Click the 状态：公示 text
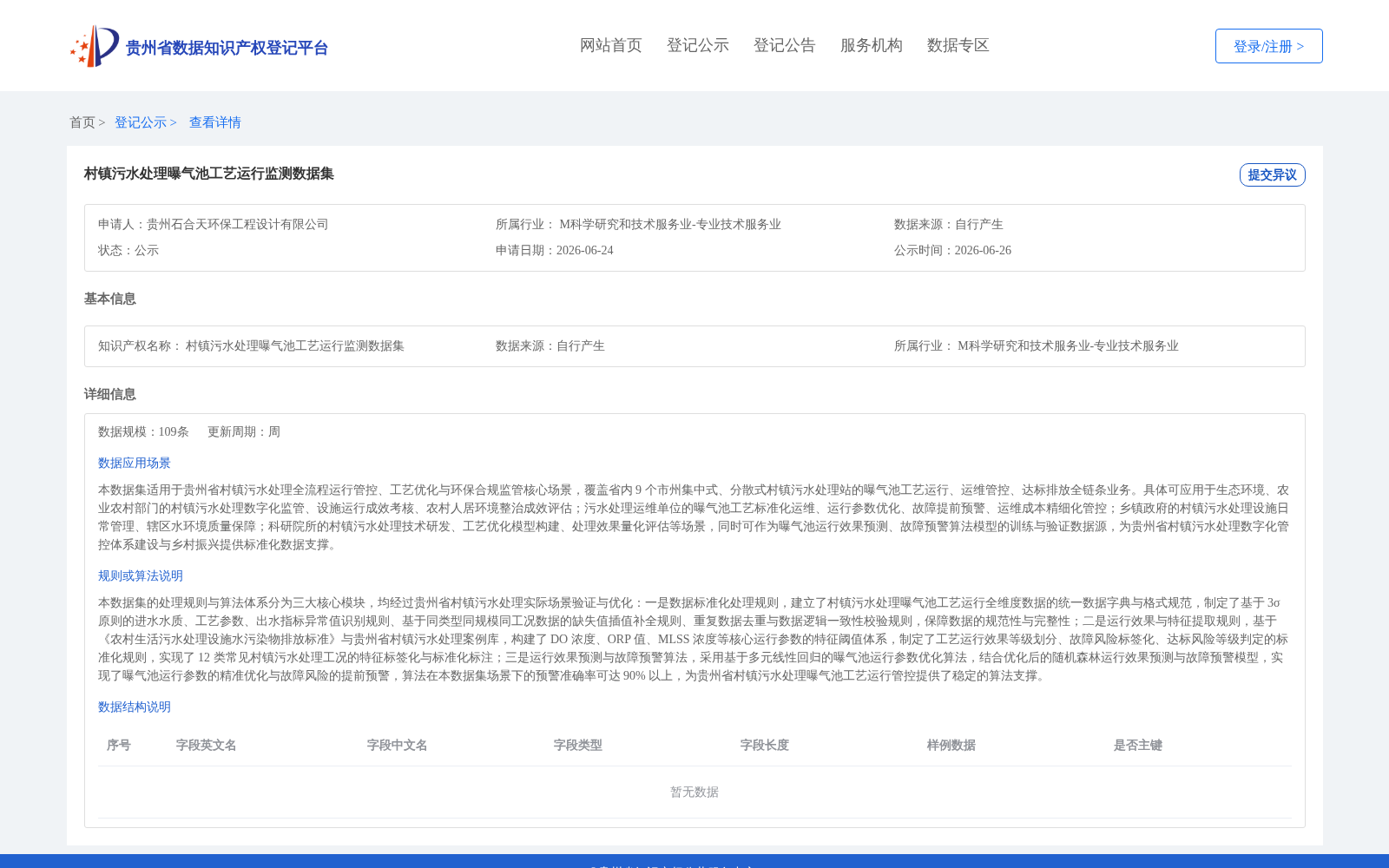Image resolution: width=1389 pixels, height=868 pixels. (x=128, y=250)
